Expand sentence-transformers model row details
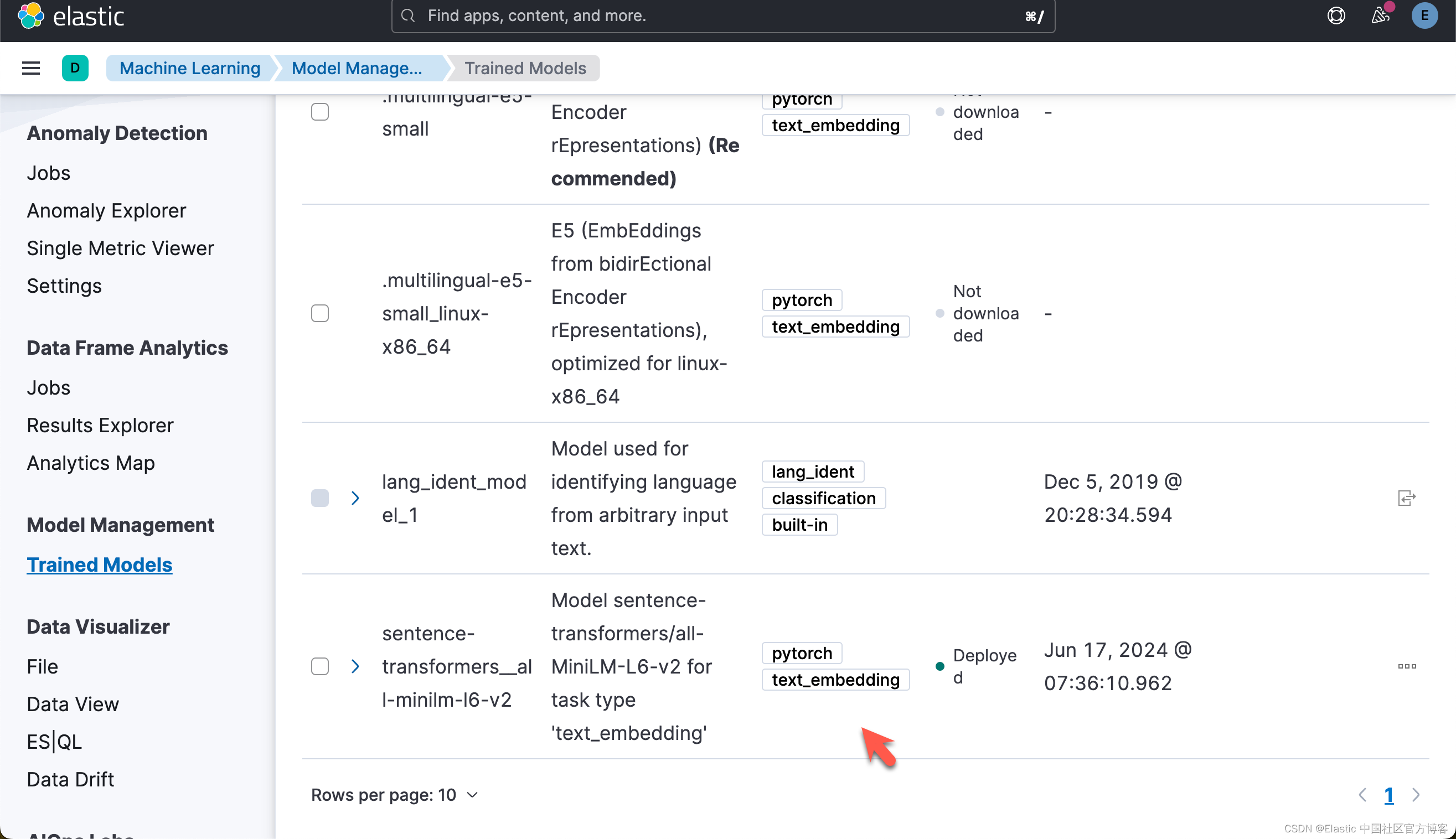Viewport: 1456px width, 839px height. (355, 666)
